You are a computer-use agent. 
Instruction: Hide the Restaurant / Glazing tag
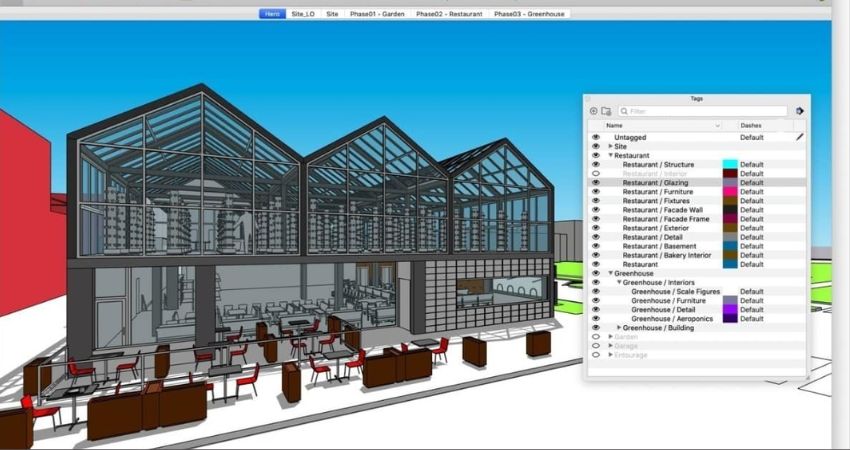coord(596,183)
